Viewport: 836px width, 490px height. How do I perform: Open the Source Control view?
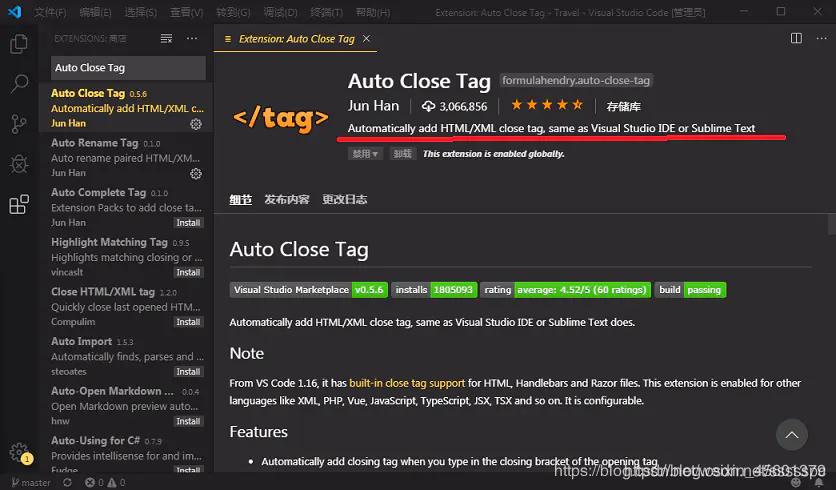click(x=19, y=124)
